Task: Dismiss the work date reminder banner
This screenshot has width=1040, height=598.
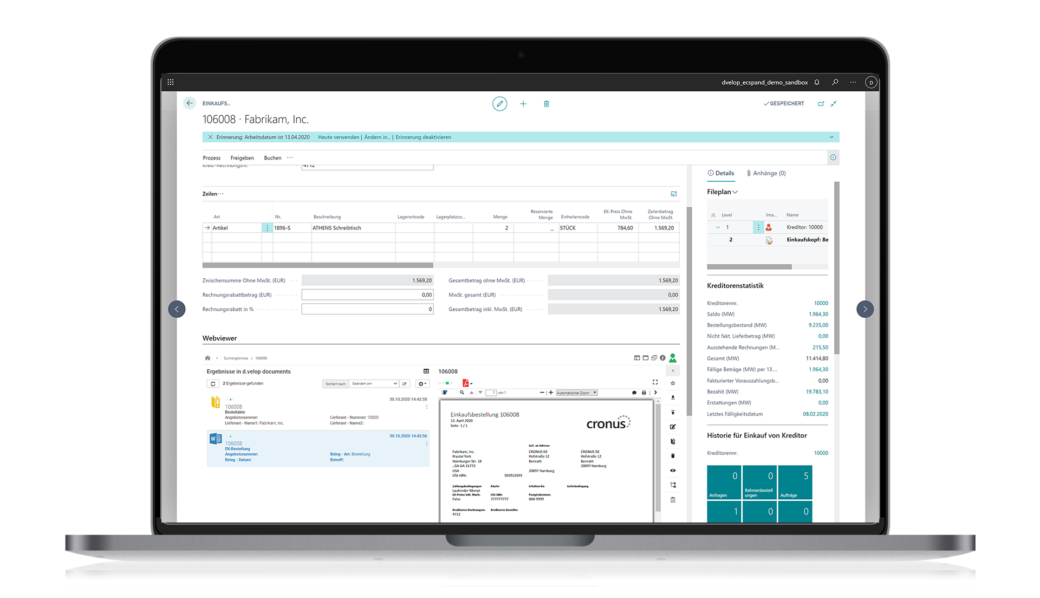Action: pos(210,137)
